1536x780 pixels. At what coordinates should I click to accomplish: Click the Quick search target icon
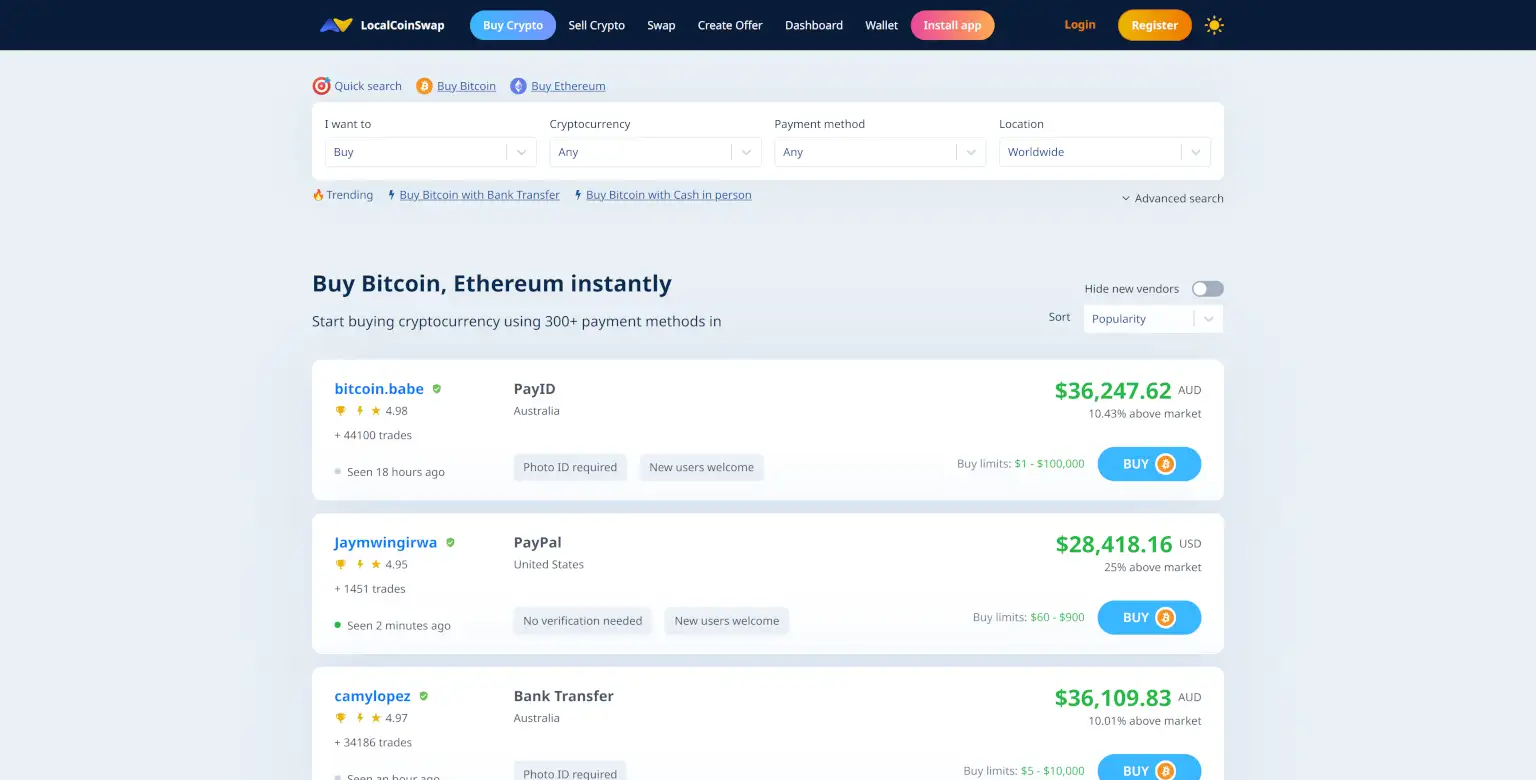coord(321,86)
